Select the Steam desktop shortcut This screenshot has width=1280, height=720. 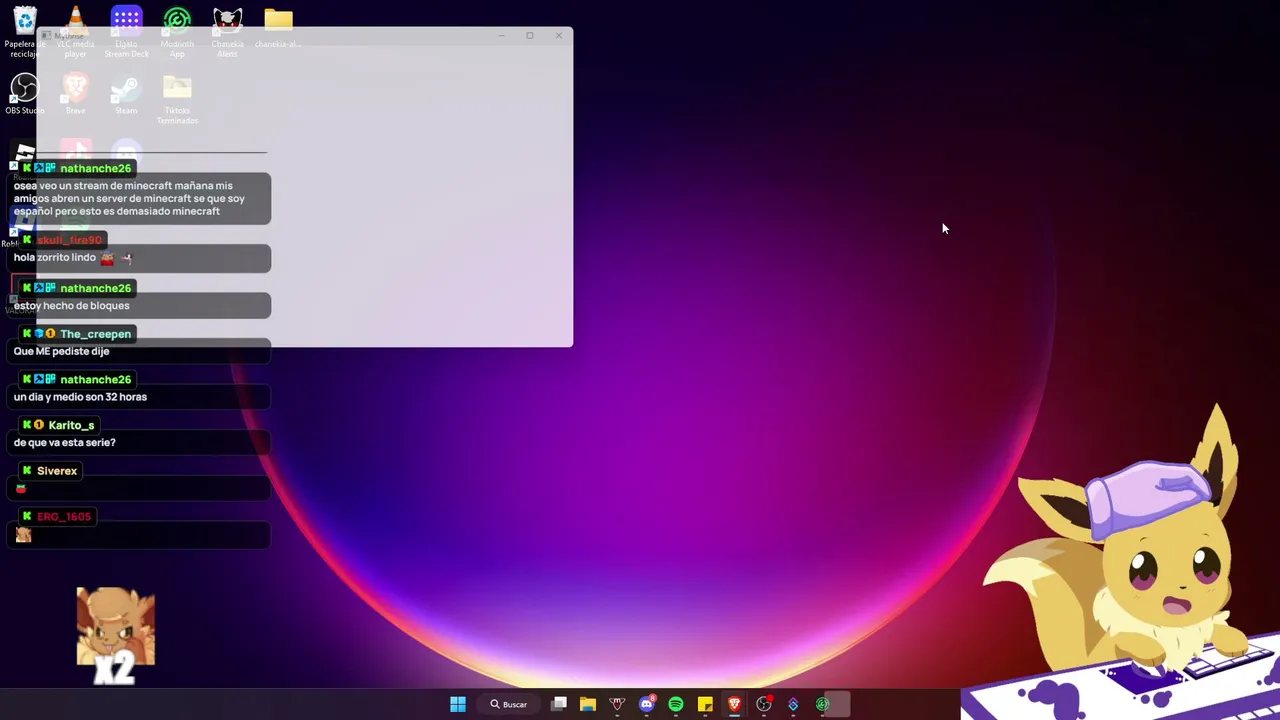[x=126, y=95]
